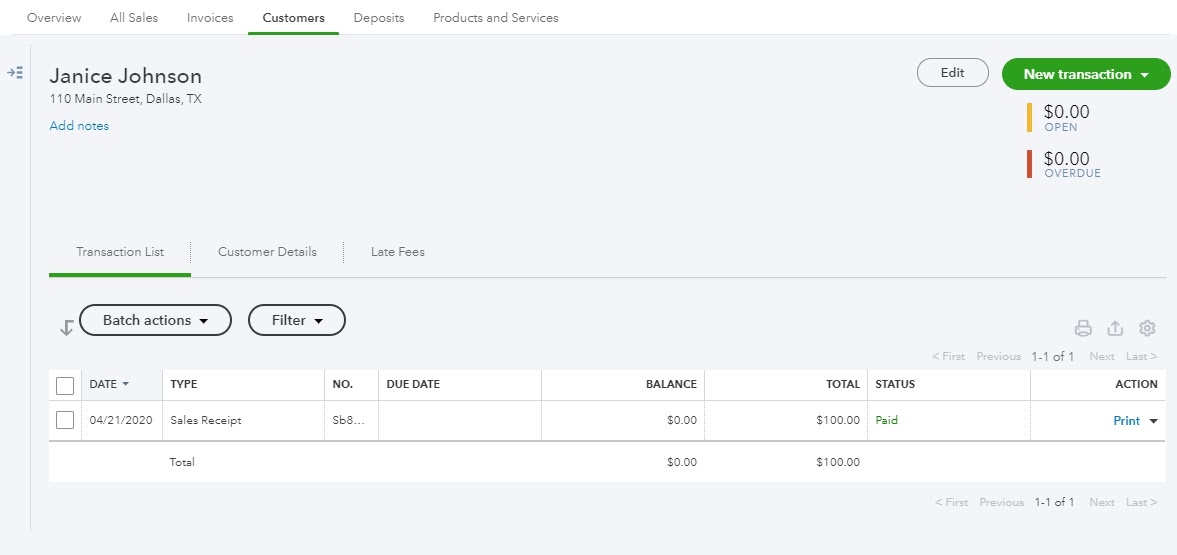Switch to the Late Fees tab

pyautogui.click(x=398, y=252)
